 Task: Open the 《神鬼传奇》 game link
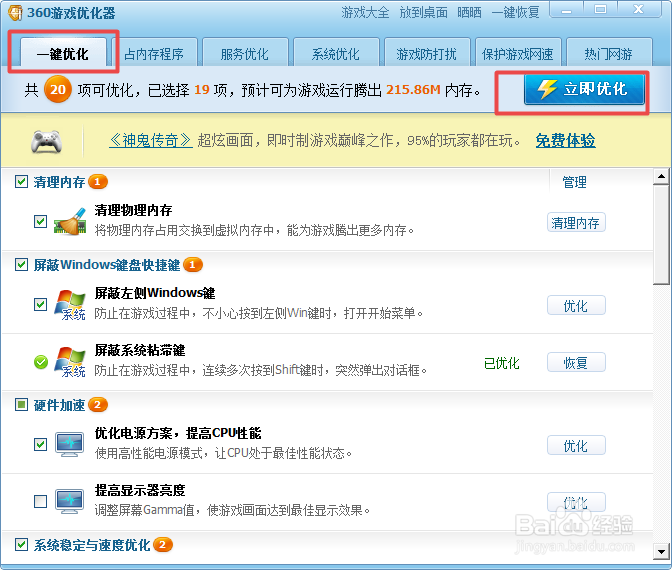coord(150,140)
